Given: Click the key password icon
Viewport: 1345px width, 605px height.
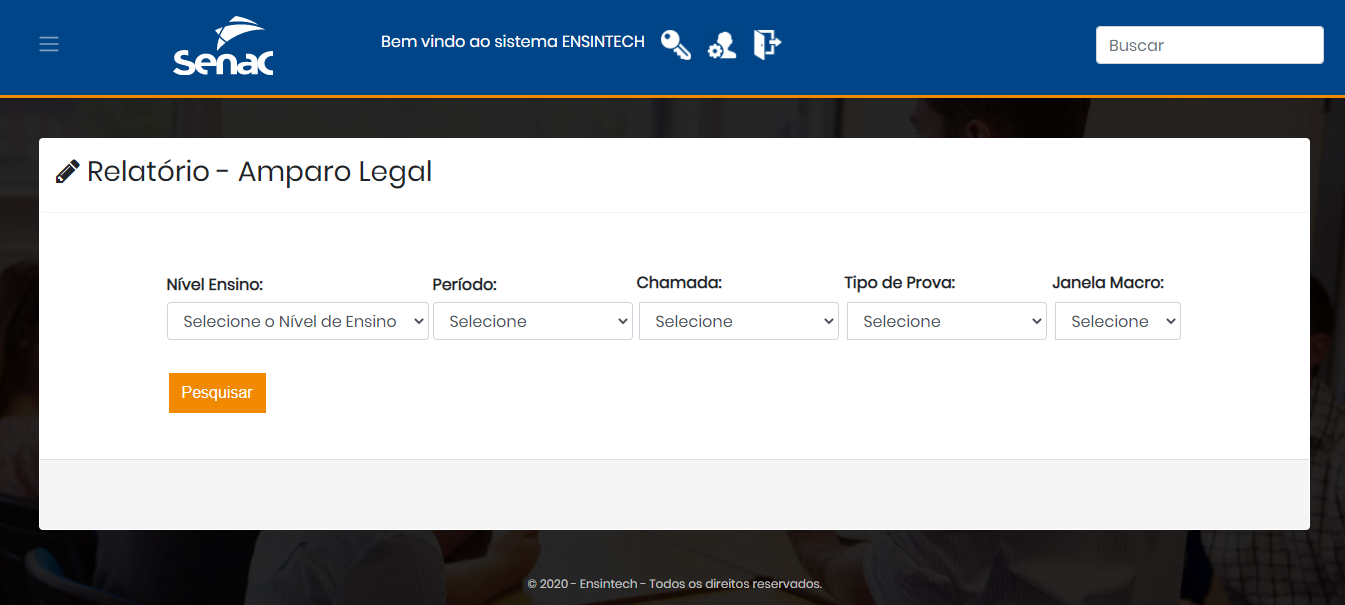Looking at the screenshot, I should coord(676,45).
